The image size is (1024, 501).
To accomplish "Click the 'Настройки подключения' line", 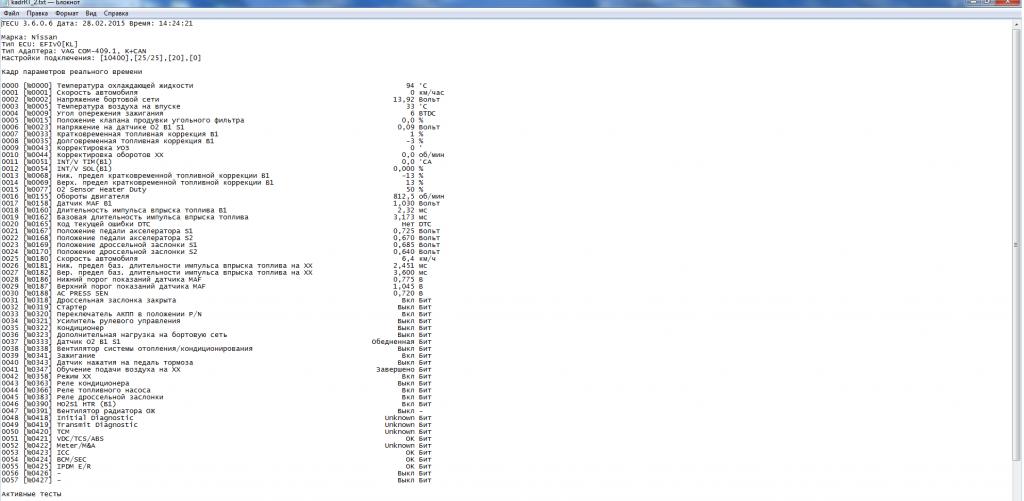I will pyautogui.click(x=101, y=57).
